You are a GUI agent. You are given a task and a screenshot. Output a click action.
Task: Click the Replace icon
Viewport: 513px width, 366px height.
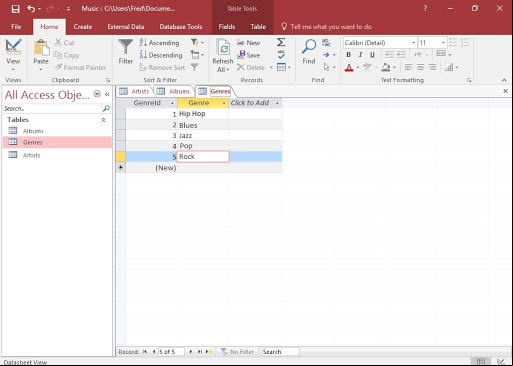click(326, 42)
